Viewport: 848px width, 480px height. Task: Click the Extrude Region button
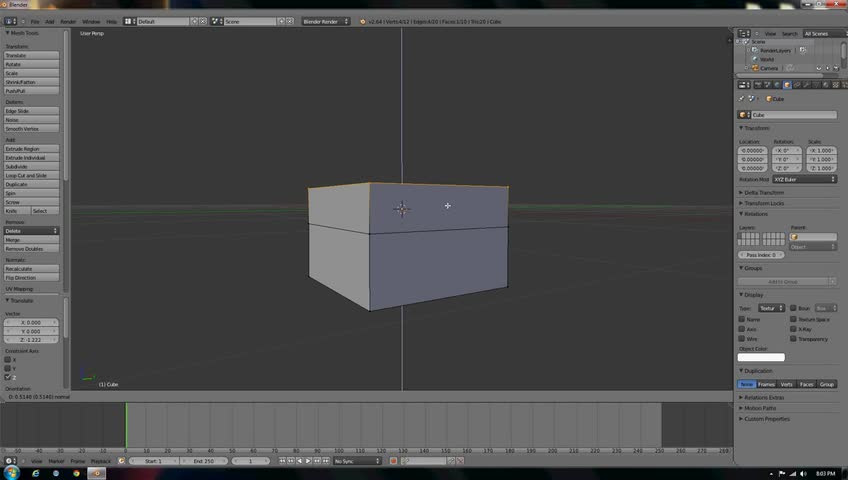31,149
